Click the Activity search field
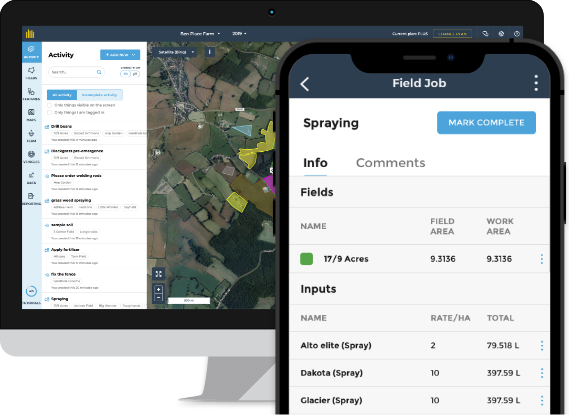The width and height of the screenshot is (569, 415). click(76, 72)
